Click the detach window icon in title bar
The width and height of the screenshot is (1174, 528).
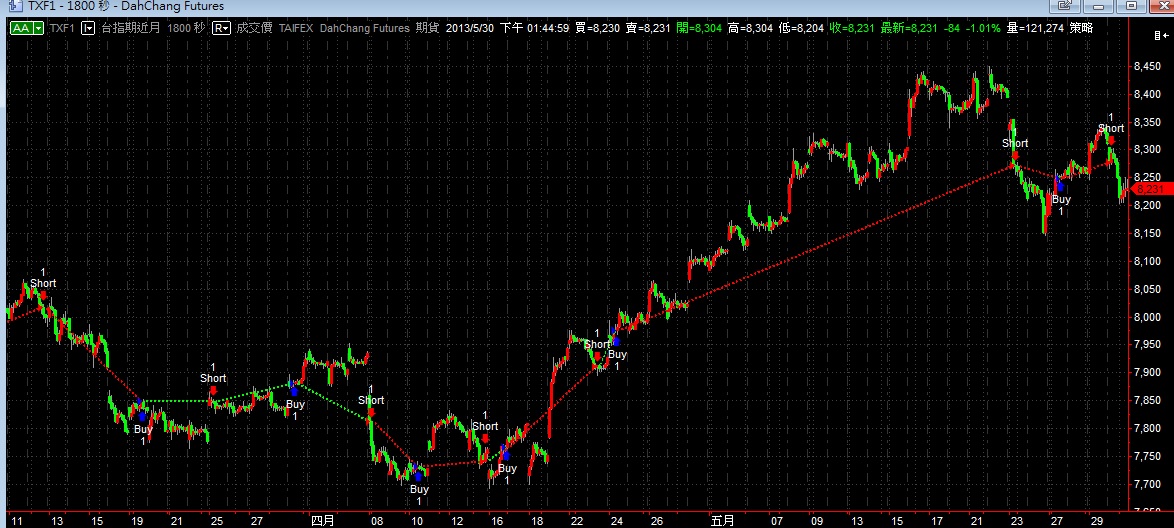click(x=1065, y=5)
